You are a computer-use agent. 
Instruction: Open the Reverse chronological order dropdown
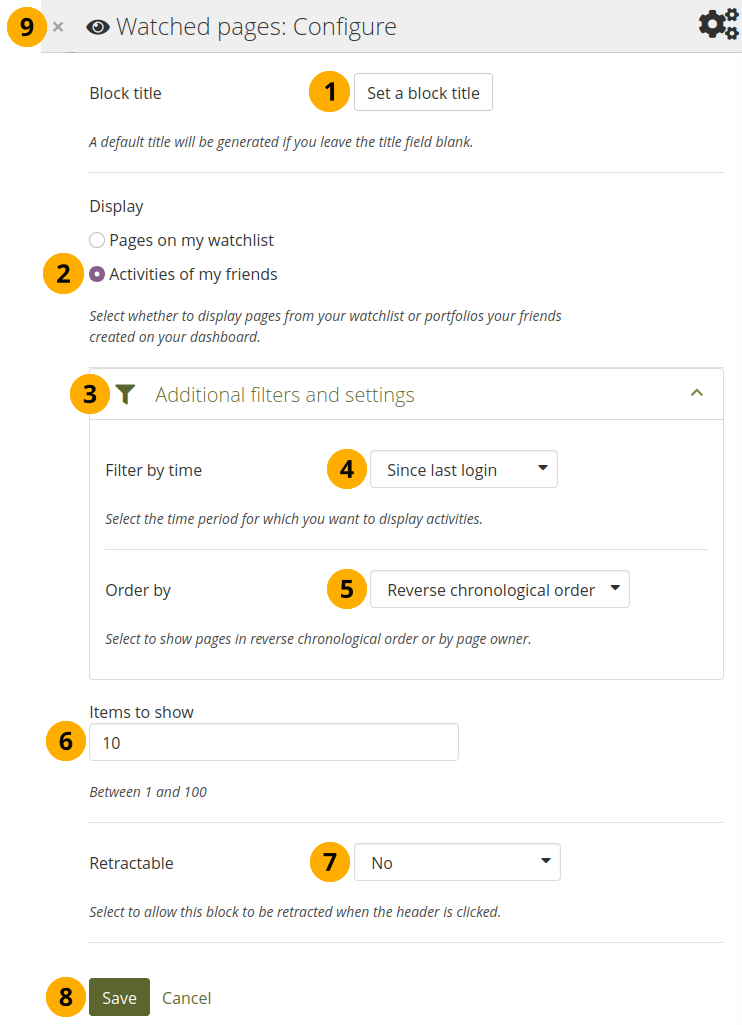coord(499,590)
